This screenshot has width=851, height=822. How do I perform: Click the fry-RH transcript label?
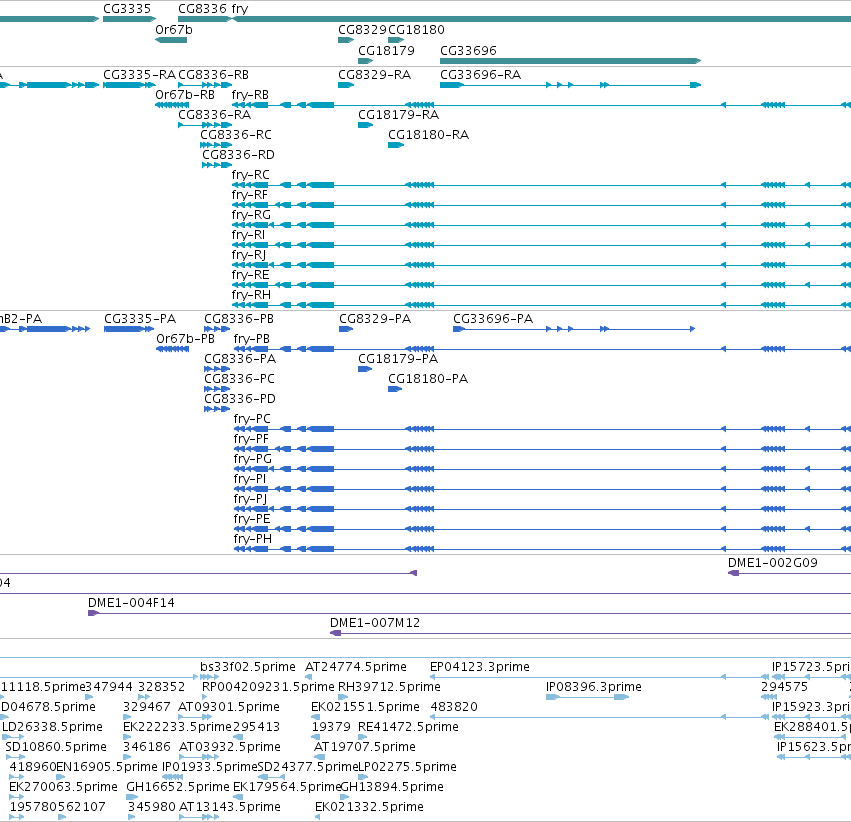pyautogui.click(x=251, y=295)
